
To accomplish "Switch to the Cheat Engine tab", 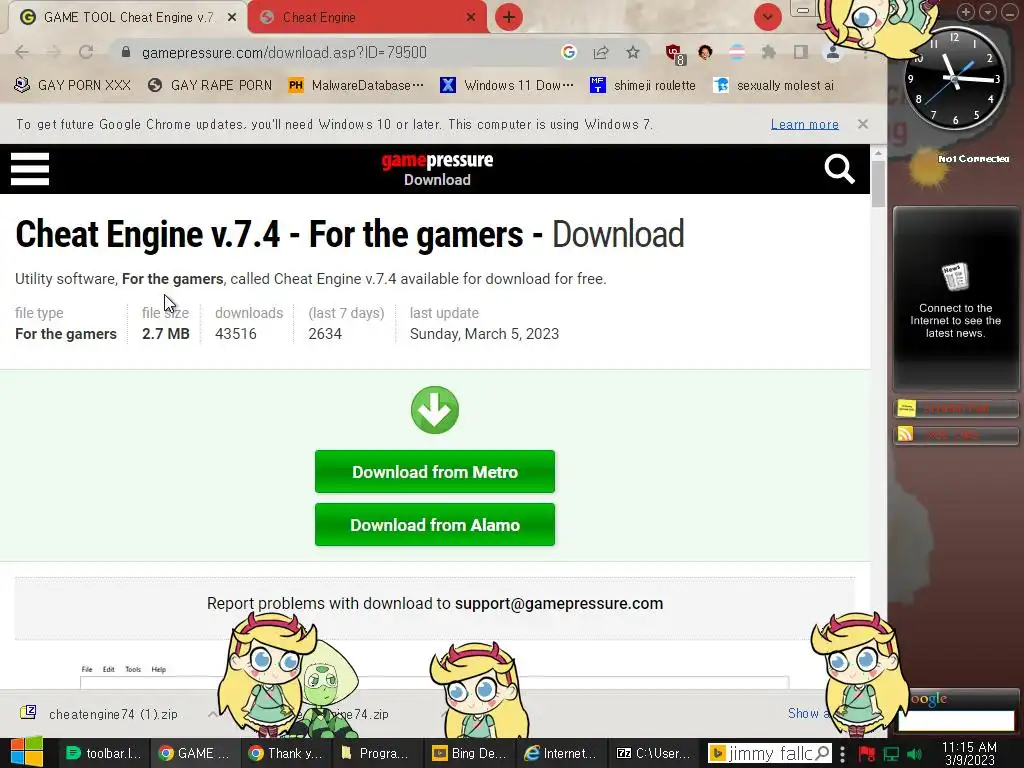I will click(367, 18).
